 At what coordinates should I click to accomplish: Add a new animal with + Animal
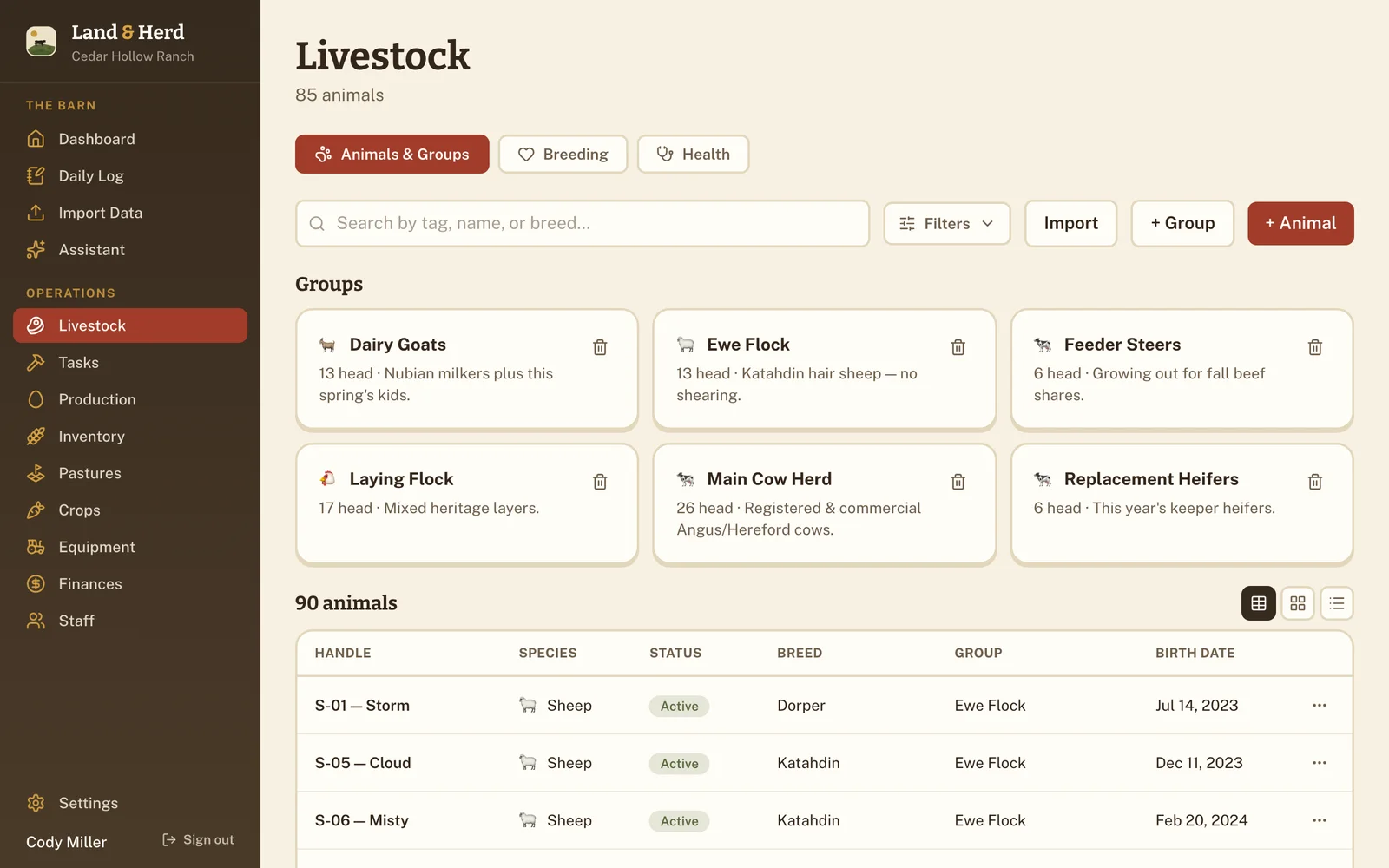[x=1300, y=224]
